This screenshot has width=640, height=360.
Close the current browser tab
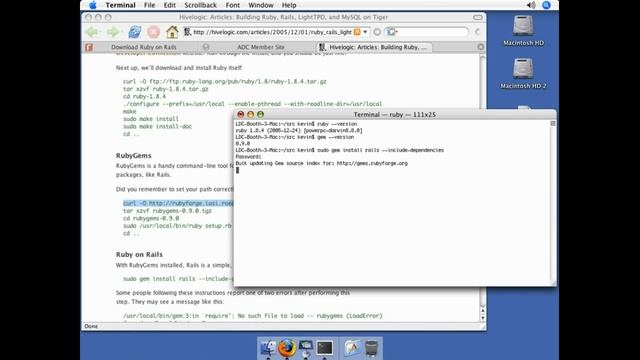[x=481, y=47]
